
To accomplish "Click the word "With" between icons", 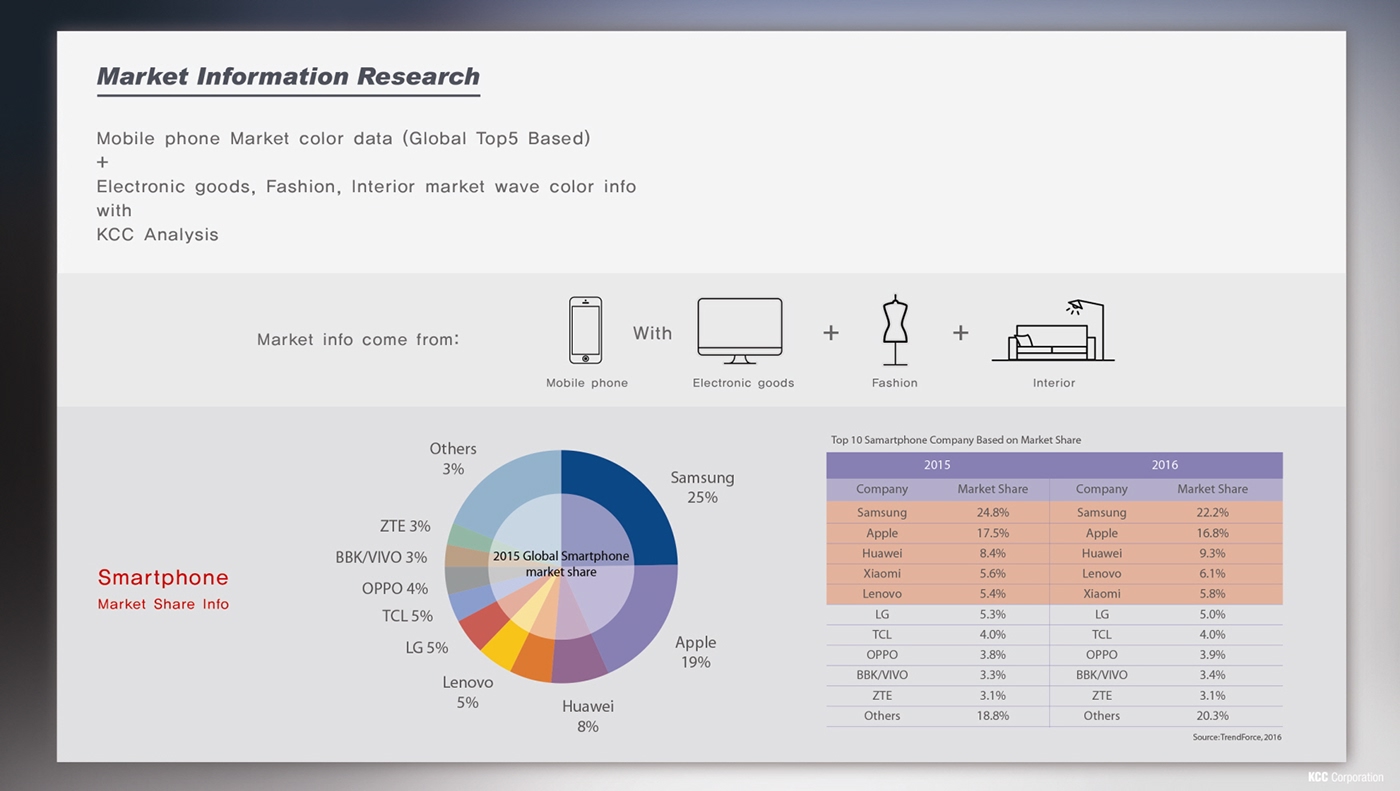I will pos(652,333).
